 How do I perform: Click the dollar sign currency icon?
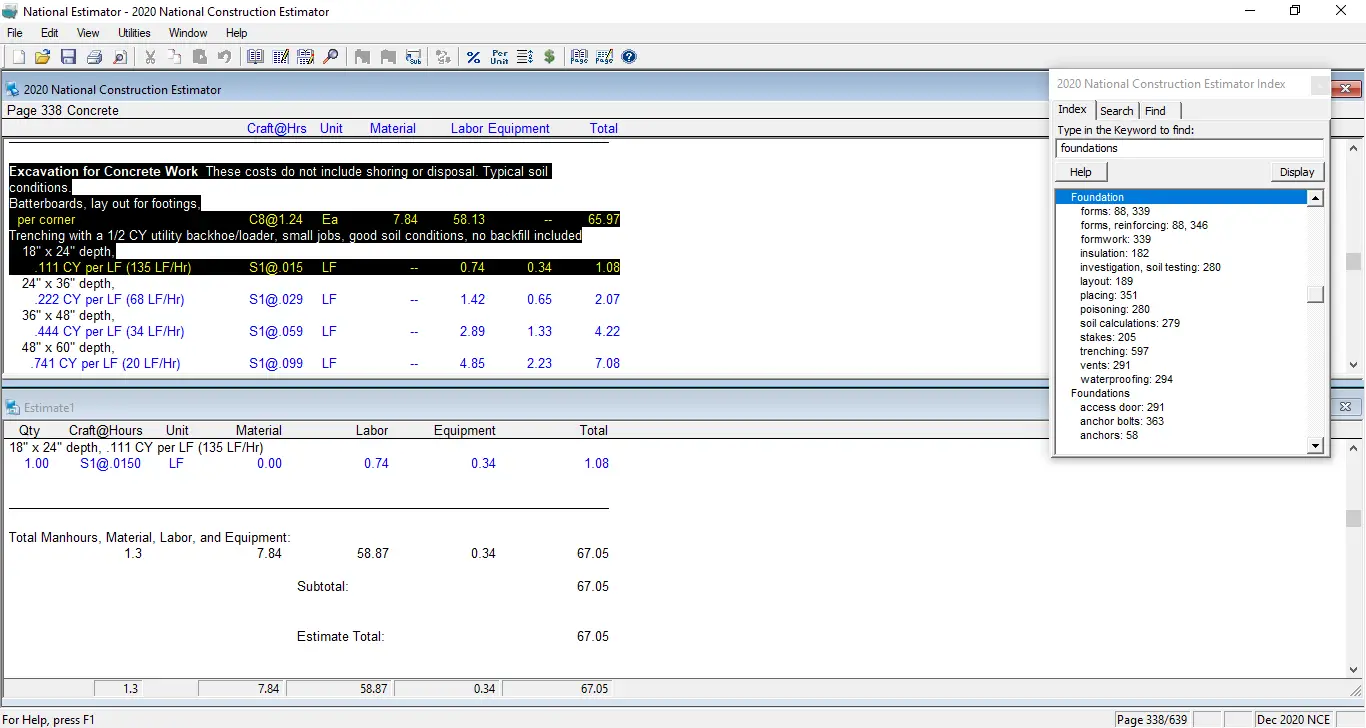[549, 57]
